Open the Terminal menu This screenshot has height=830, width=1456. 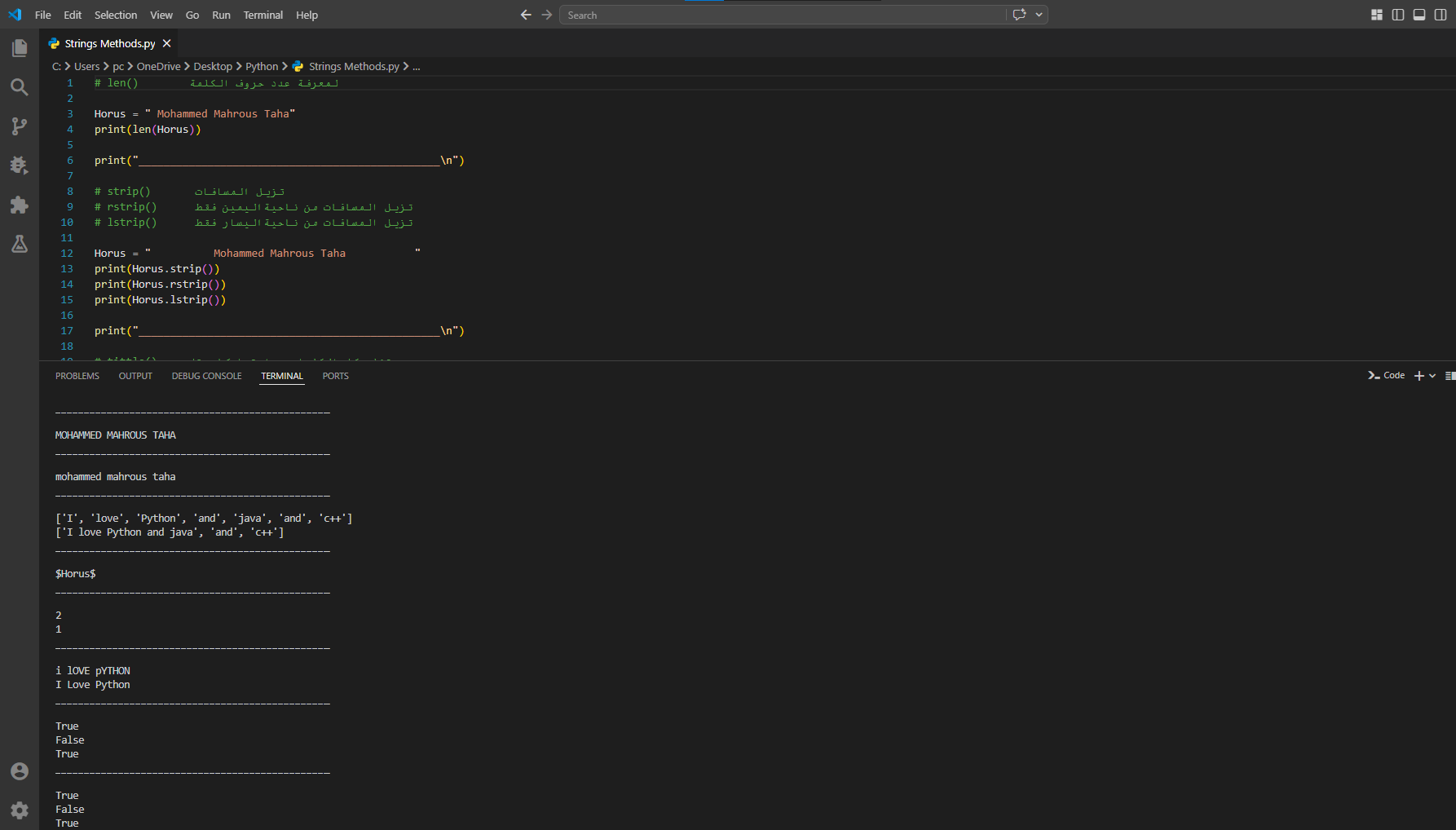[x=263, y=15]
